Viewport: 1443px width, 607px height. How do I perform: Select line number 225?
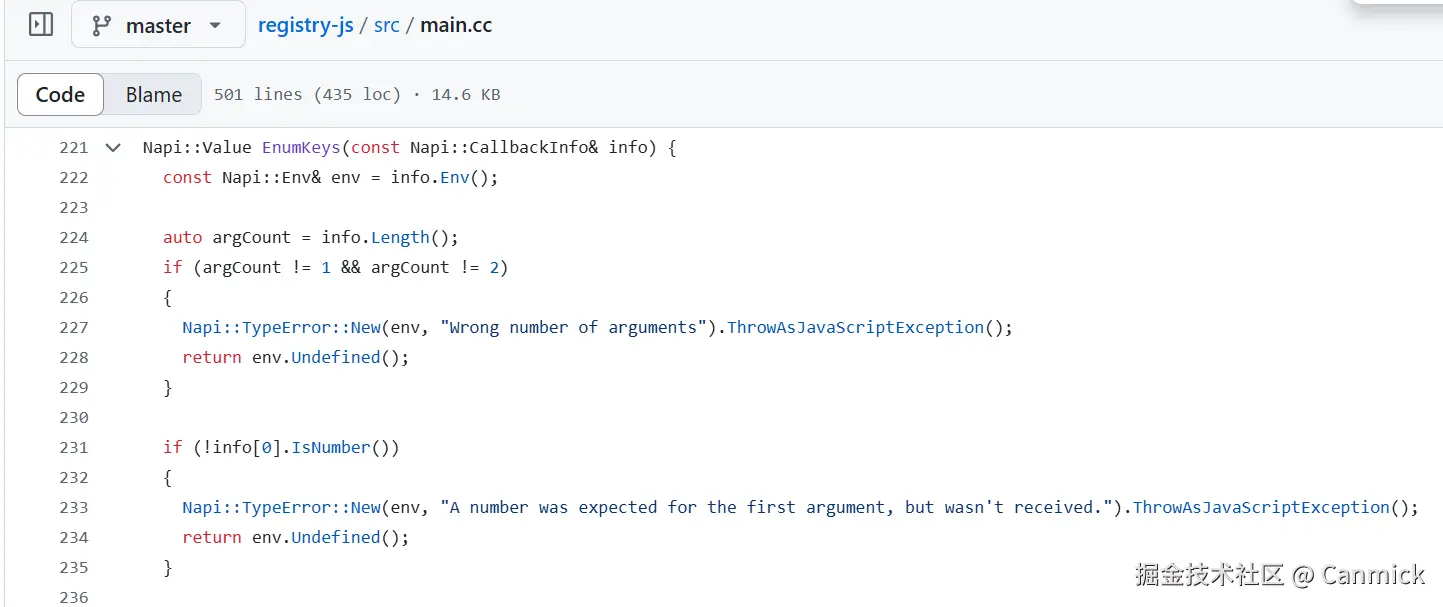pos(74,268)
